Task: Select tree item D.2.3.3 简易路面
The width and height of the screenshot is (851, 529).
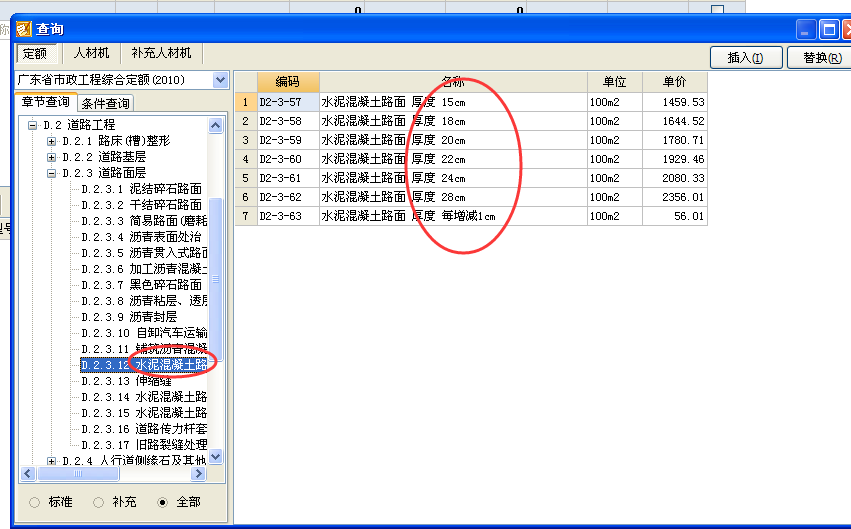Action: pos(144,221)
